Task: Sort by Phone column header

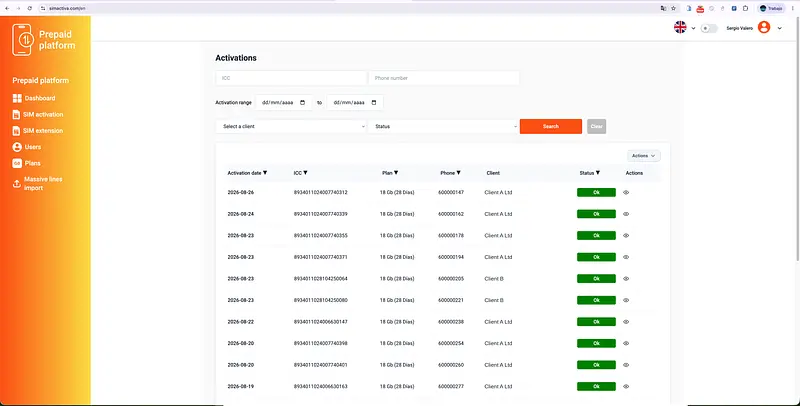Action: point(451,173)
